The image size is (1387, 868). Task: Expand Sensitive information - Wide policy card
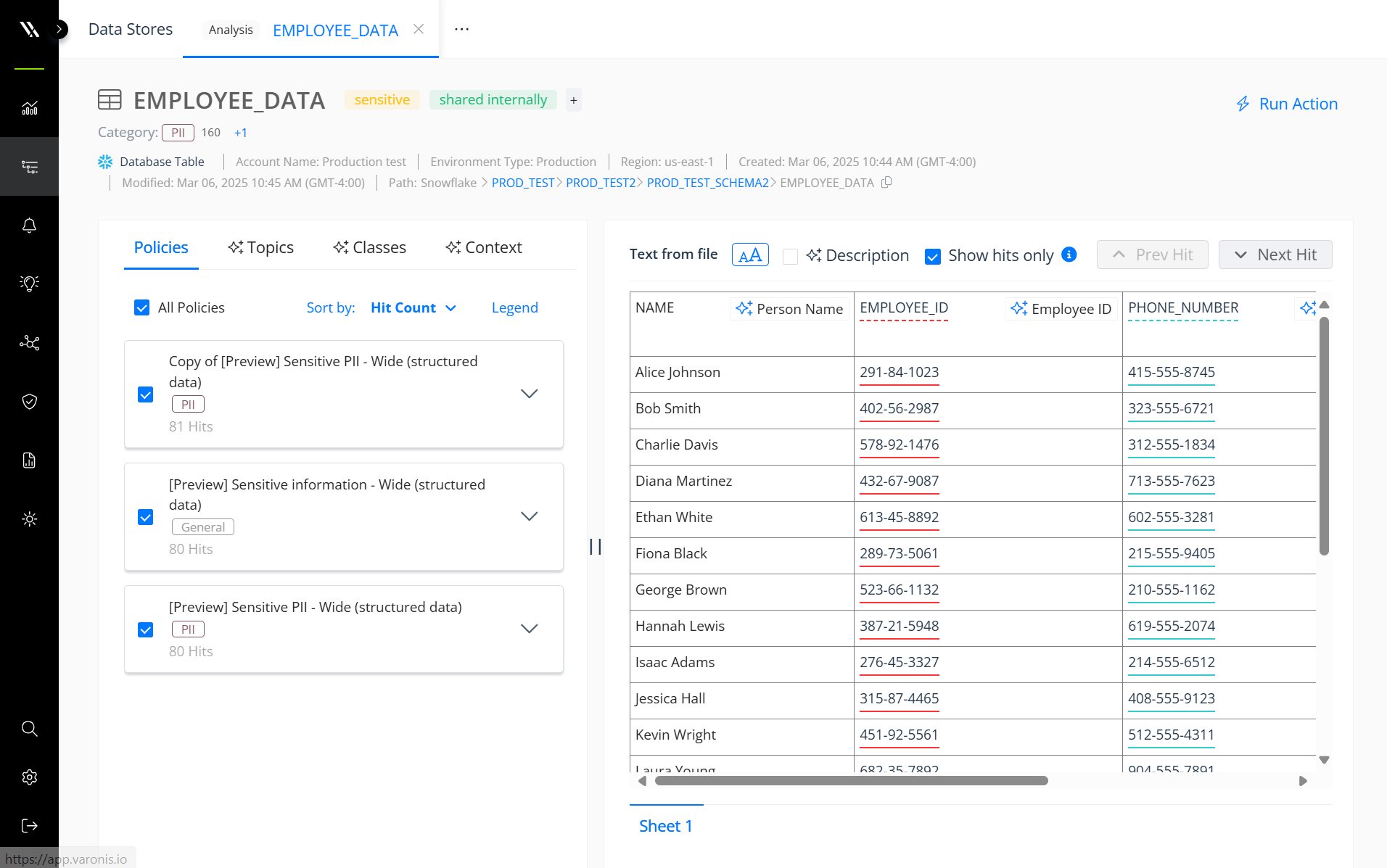[530, 516]
